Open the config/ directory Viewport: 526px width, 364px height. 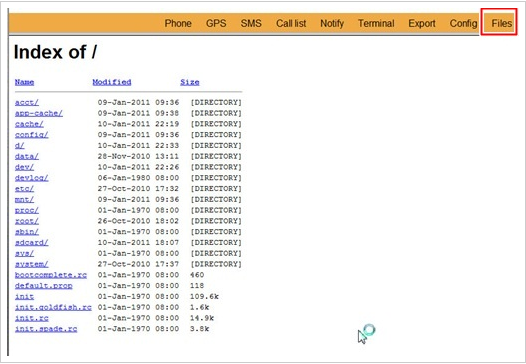(32, 135)
